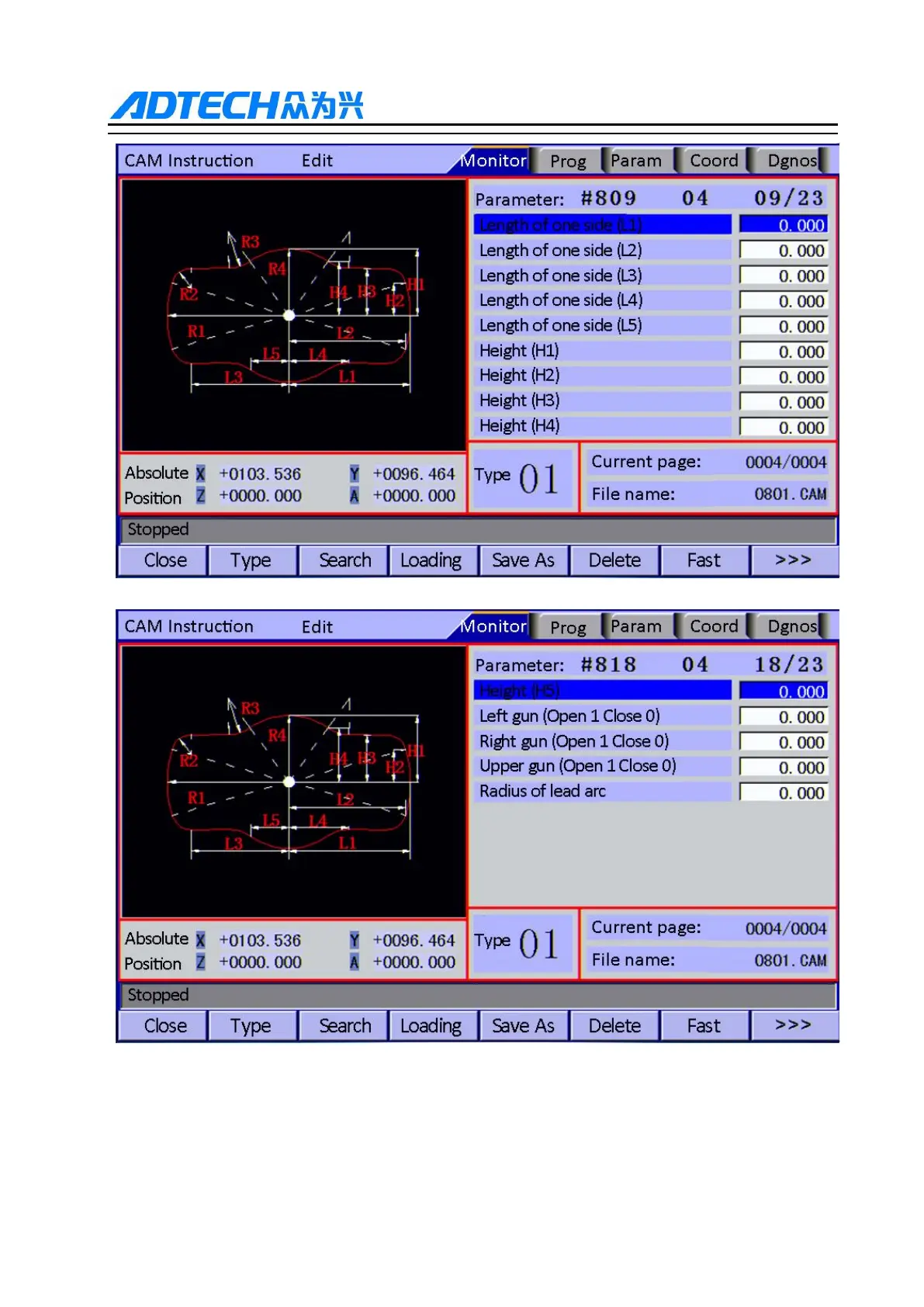924x1307 pixels.
Task: Select Length of one side (L5) value field
Action: pyautogui.click(x=784, y=326)
